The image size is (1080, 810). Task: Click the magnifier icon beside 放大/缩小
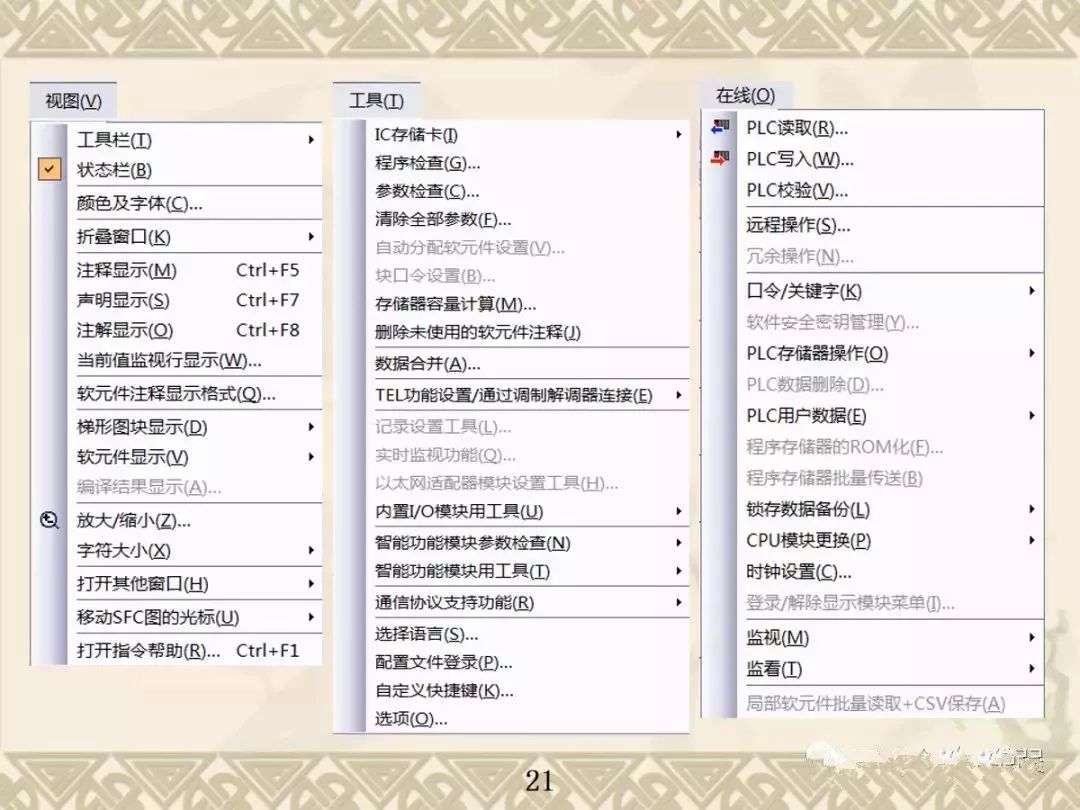(49, 521)
